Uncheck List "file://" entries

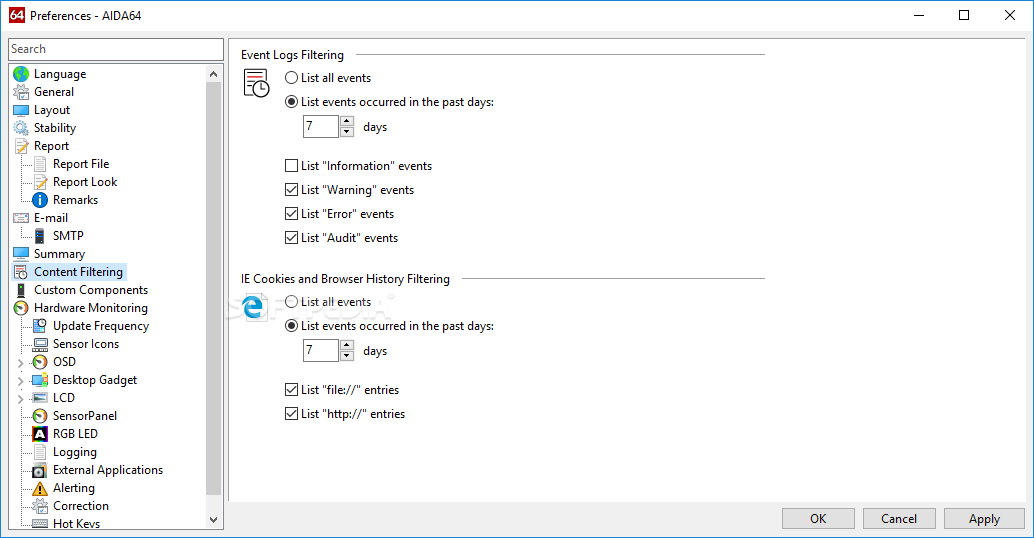[291, 390]
